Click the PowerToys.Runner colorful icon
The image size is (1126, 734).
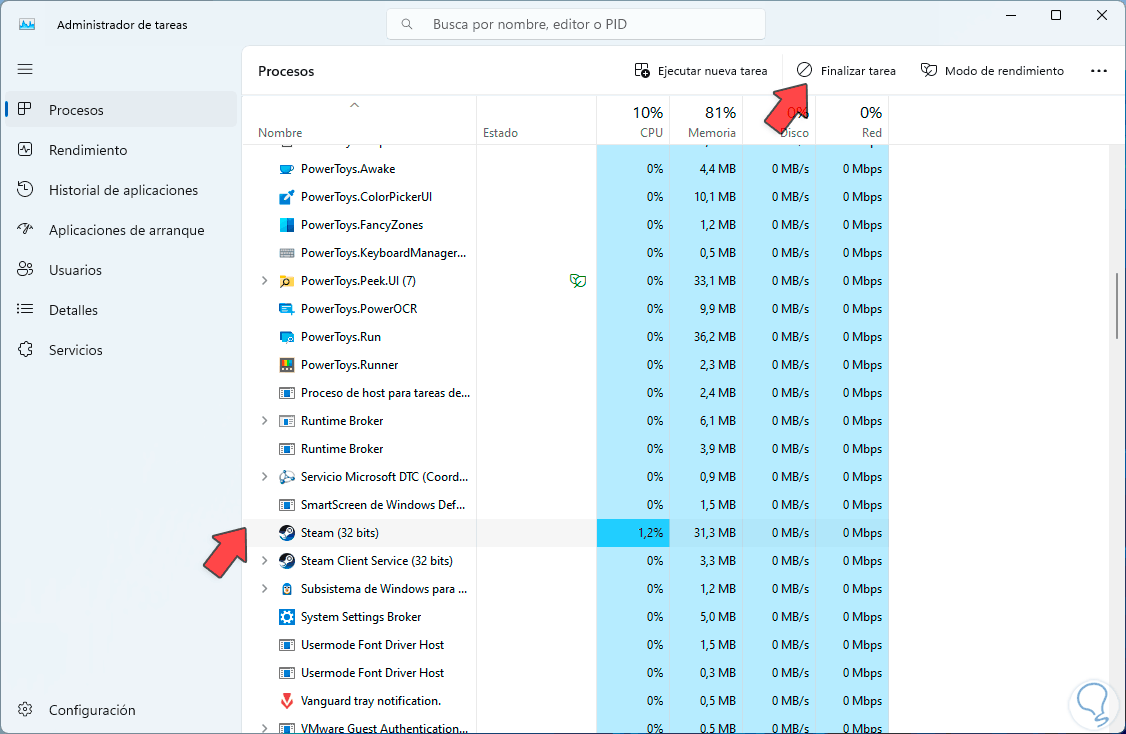pyautogui.click(x=287, y=366)
